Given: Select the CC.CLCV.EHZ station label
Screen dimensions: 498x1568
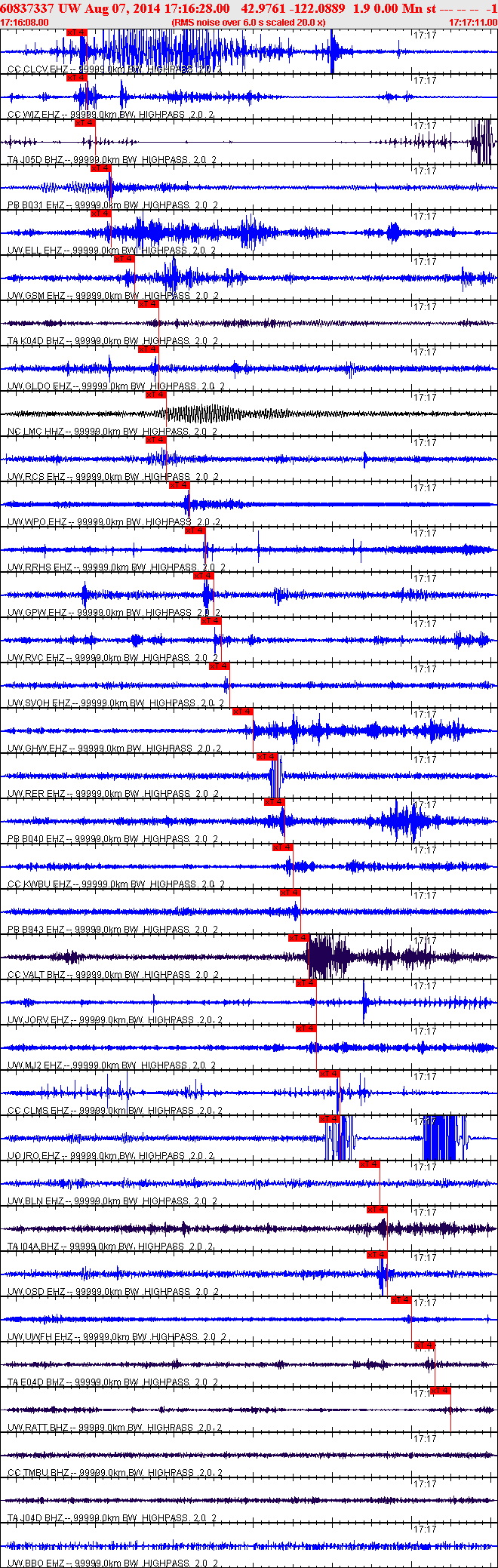Looking at the screenshot, I should tap(115, 69).
